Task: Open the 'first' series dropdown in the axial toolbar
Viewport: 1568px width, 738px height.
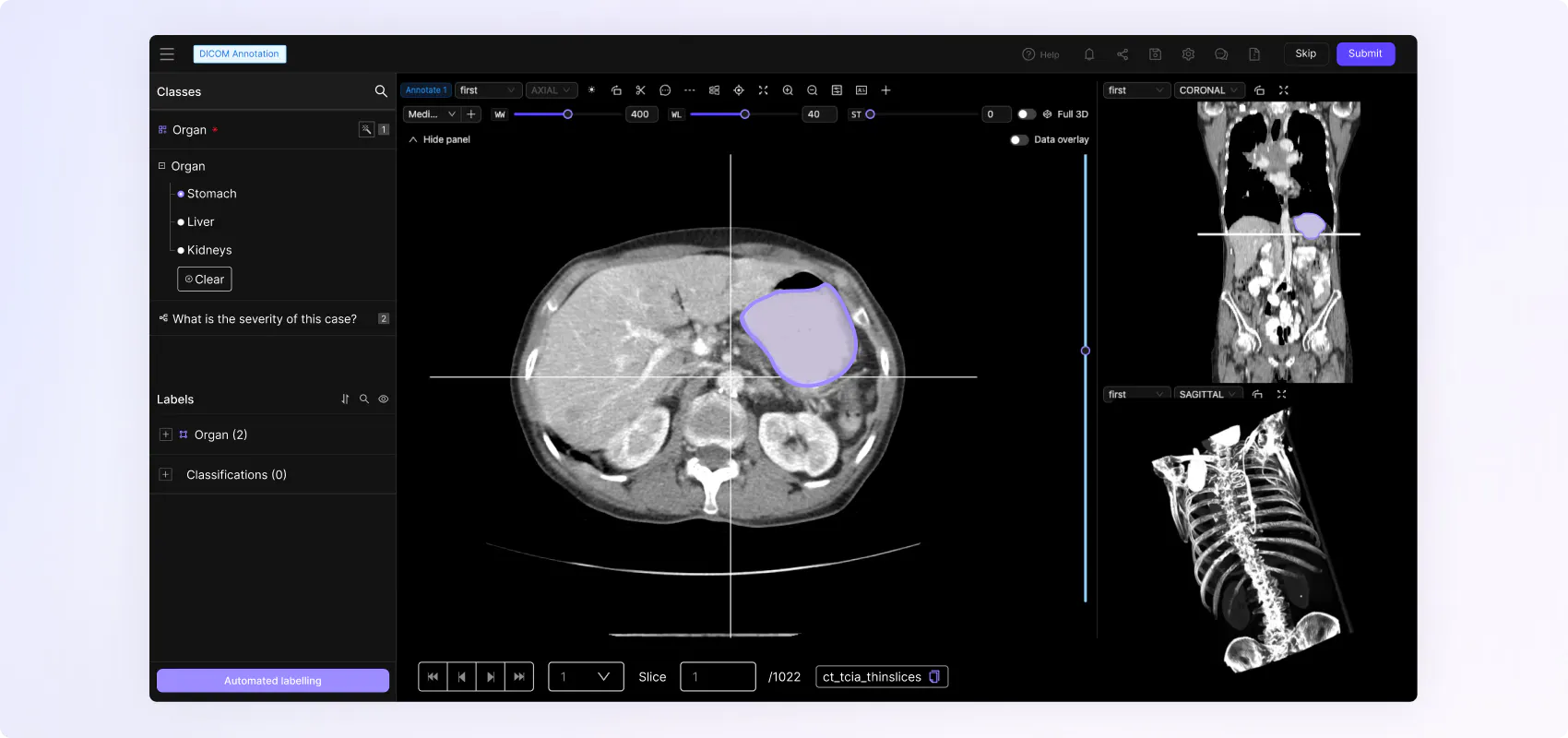Action: (x=488, y=90)
